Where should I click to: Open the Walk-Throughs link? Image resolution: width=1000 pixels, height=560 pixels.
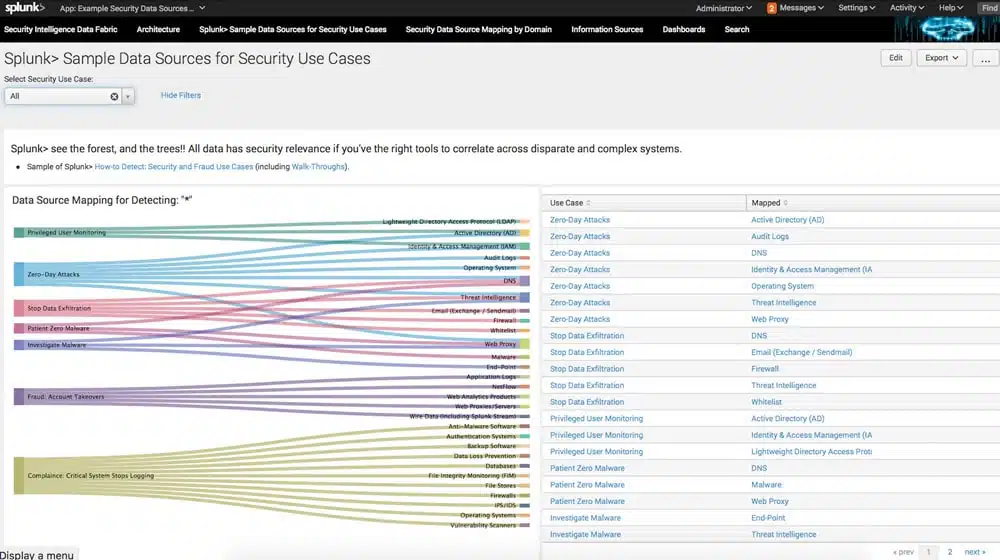pyautogui.click(x=318, y=166)
